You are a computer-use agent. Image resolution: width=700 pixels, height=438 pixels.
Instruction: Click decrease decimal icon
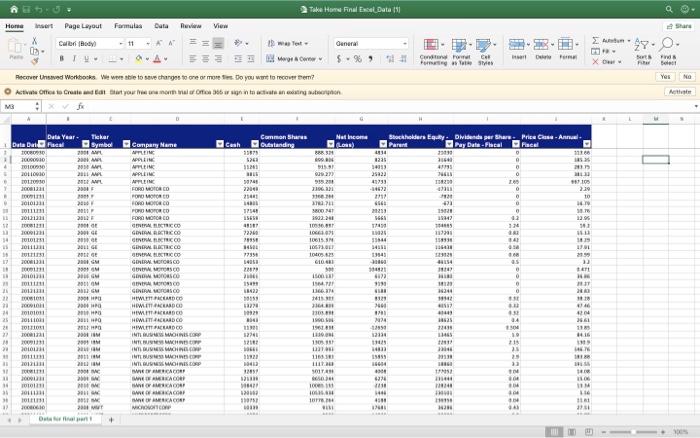pyautogui.click(x=403, y=59)
